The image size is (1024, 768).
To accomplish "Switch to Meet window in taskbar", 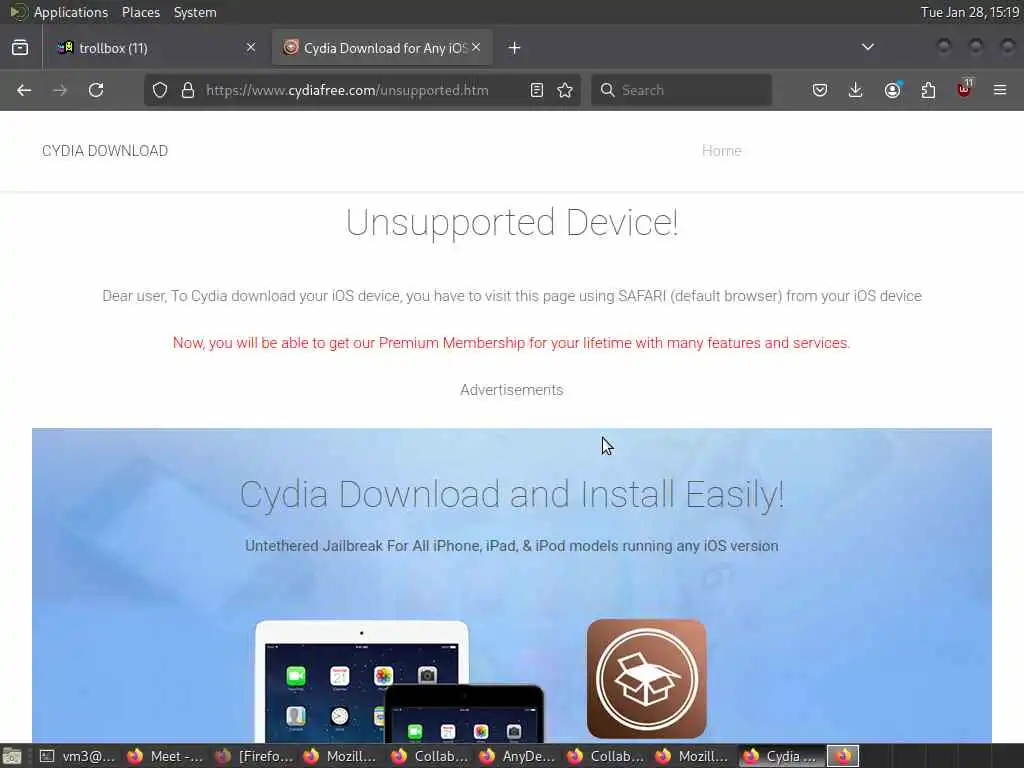I will tap(165, 756).
